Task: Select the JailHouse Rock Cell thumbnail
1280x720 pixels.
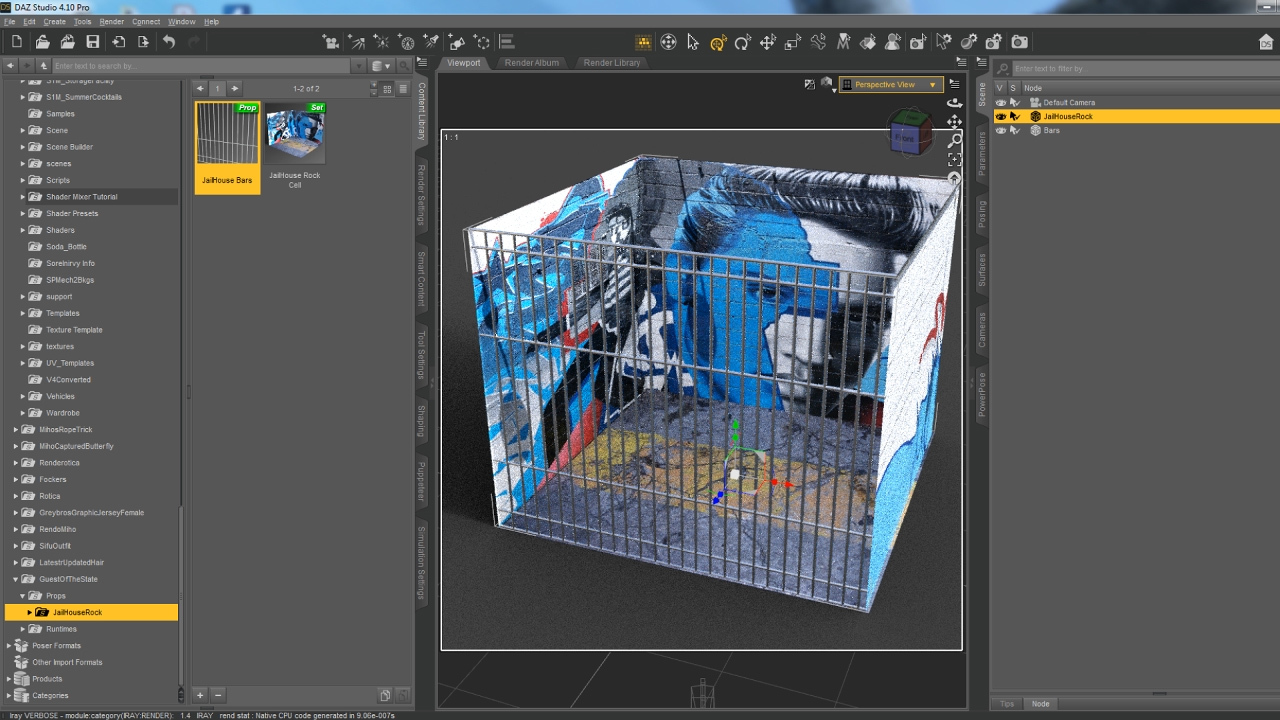Action: click(x=295, y=147)
